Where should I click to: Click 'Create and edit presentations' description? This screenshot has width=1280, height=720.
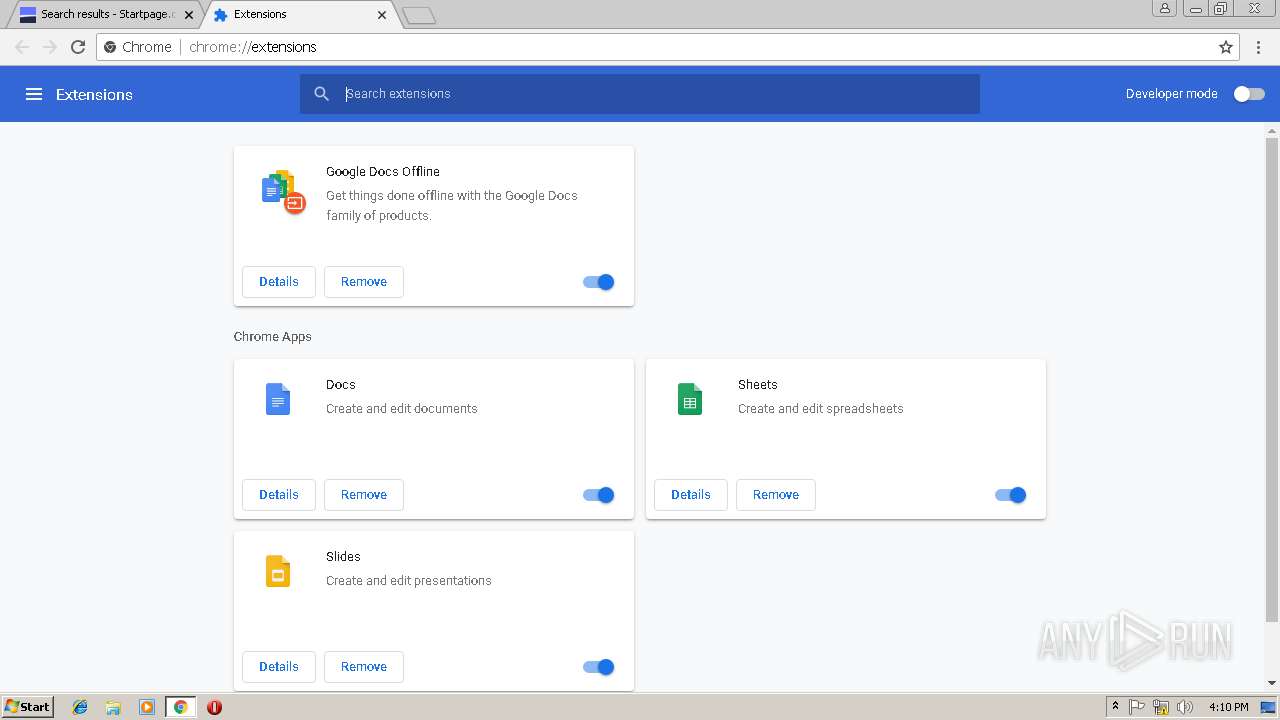tap(409, 581)
